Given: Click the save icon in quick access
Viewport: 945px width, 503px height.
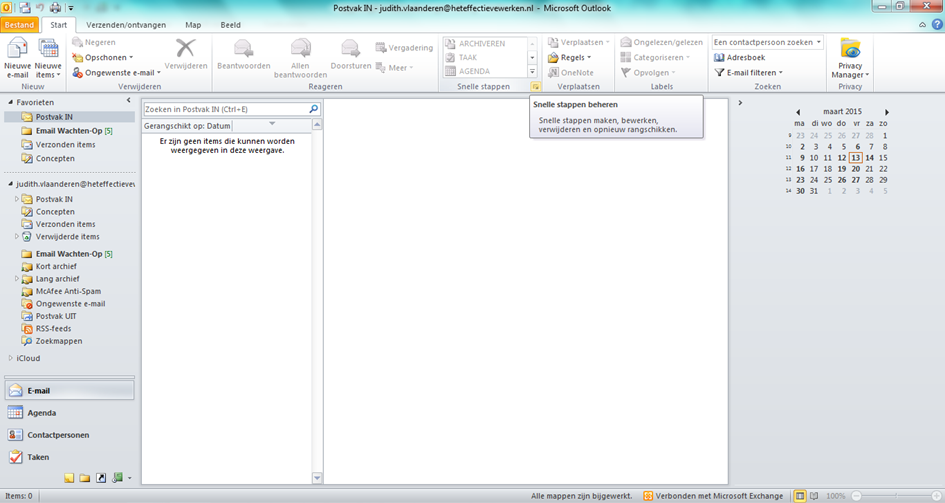Looking at the screenshot, I should click(x=25, y=8).
